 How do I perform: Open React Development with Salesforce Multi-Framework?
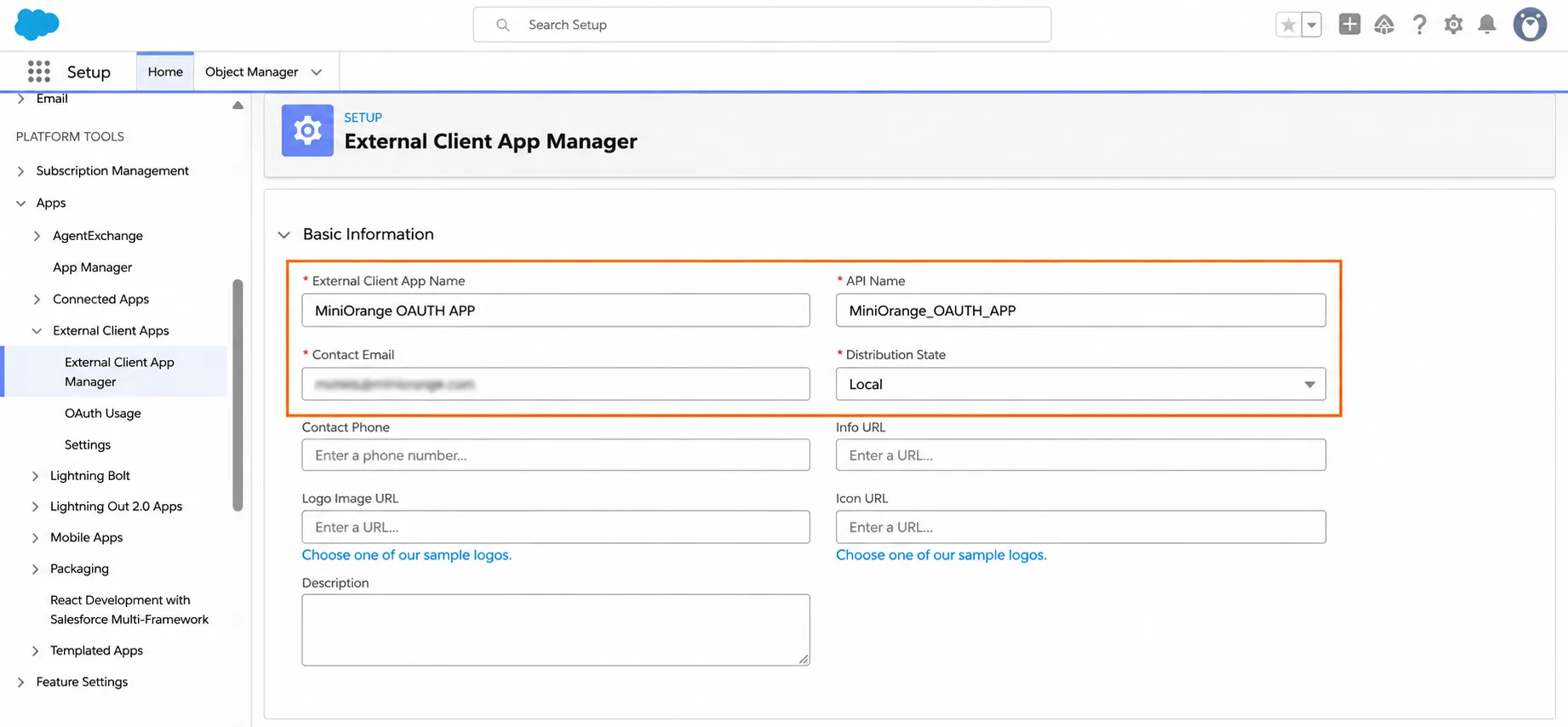click(129, 610)
